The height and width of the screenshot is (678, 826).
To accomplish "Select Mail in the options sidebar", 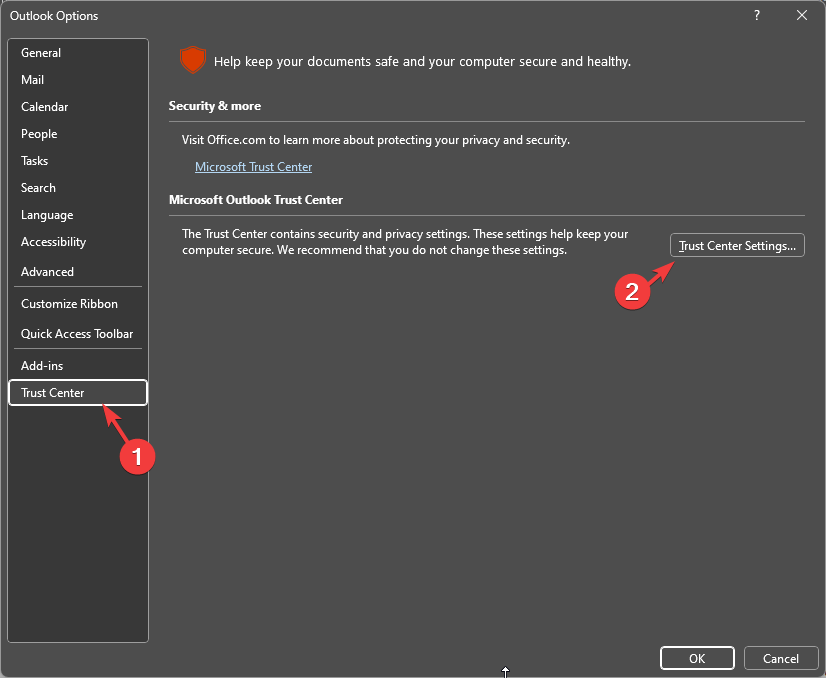I will (77, 80).
